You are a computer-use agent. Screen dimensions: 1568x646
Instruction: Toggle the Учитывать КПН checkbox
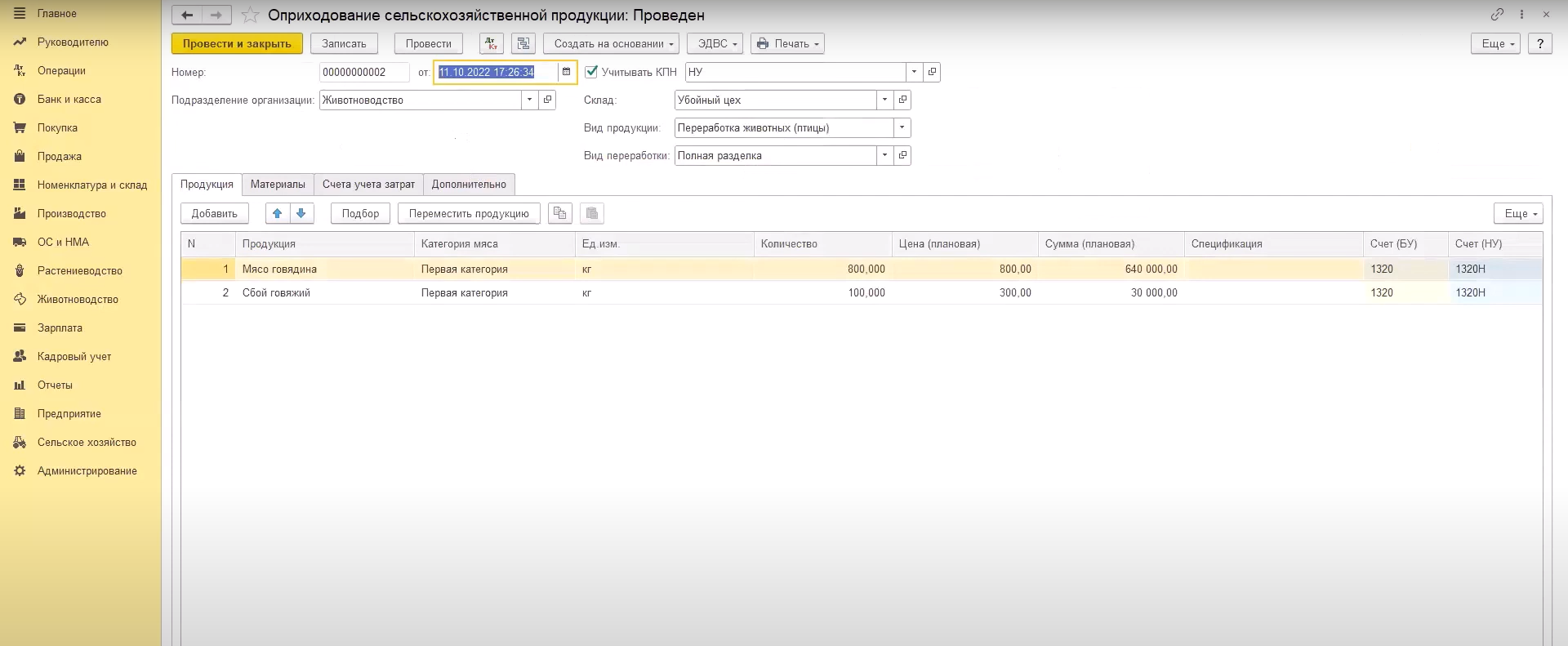tap(591, 72)
